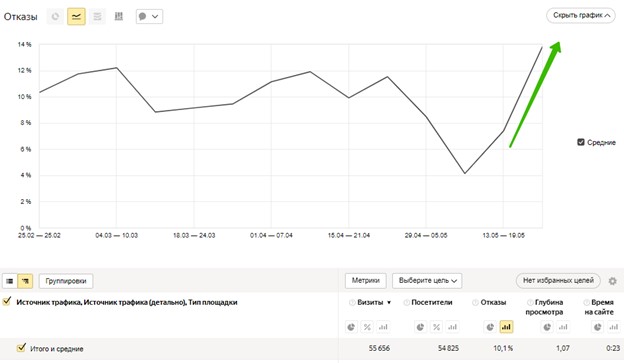Toggle the Источник трафика header checkbox
624x363 pixels.
click(7, 301)
